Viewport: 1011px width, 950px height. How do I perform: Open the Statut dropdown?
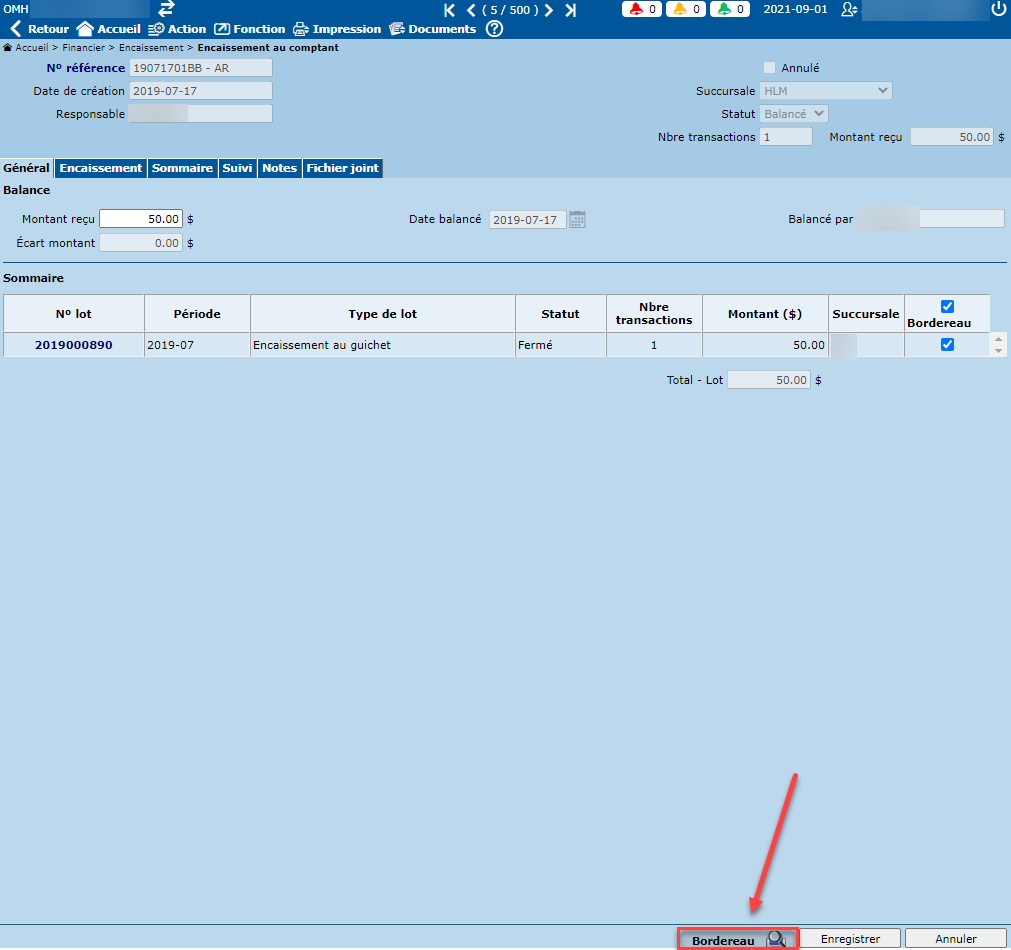point(794,114)
